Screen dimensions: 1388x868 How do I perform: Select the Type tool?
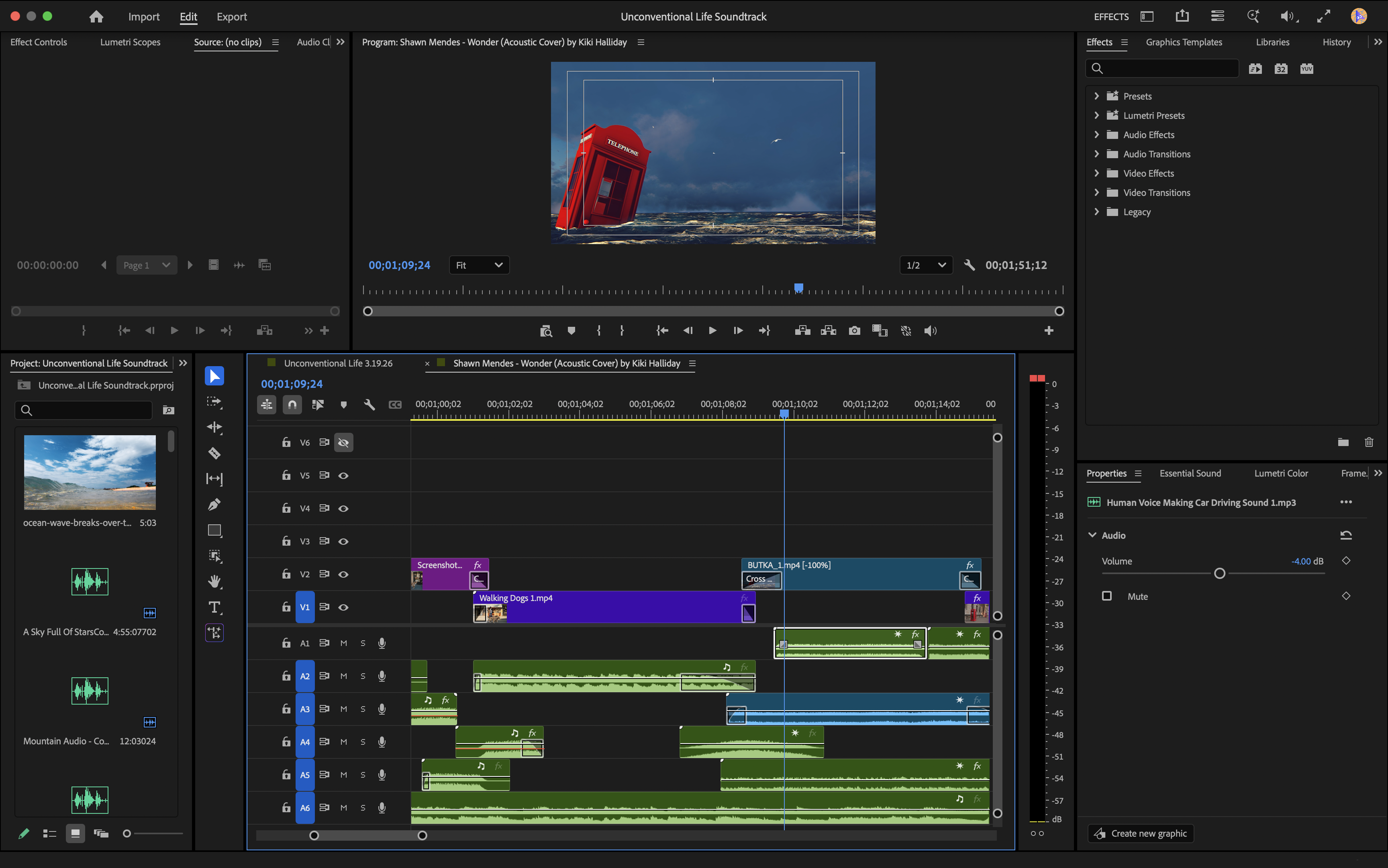click(214, 607)
